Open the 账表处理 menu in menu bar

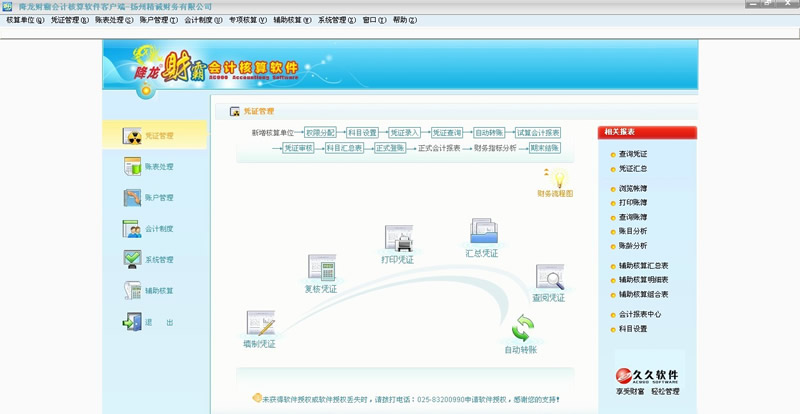pyautogui.click(x=114, y=20)
